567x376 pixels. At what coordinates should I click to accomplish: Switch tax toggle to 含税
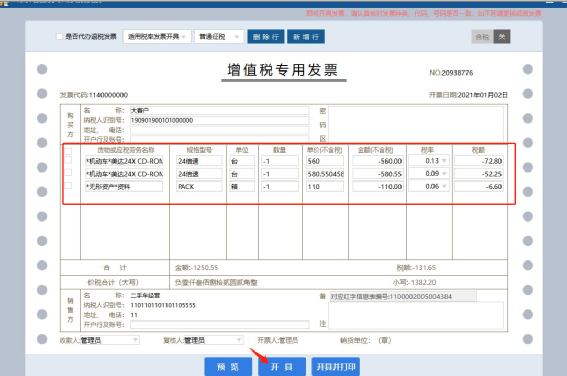coord(482,37)
